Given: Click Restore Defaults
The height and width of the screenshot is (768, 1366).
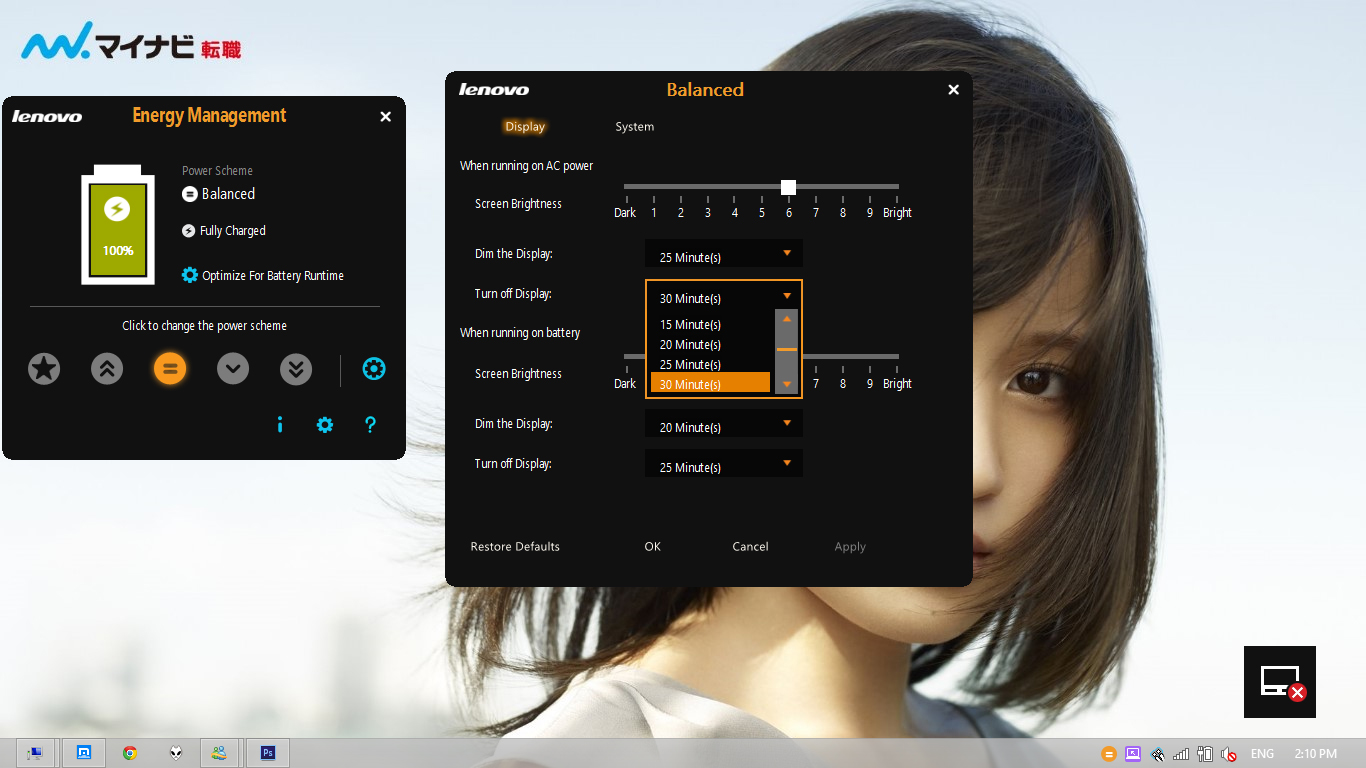Looking at the screenshot, I should (x=515, y=547).
